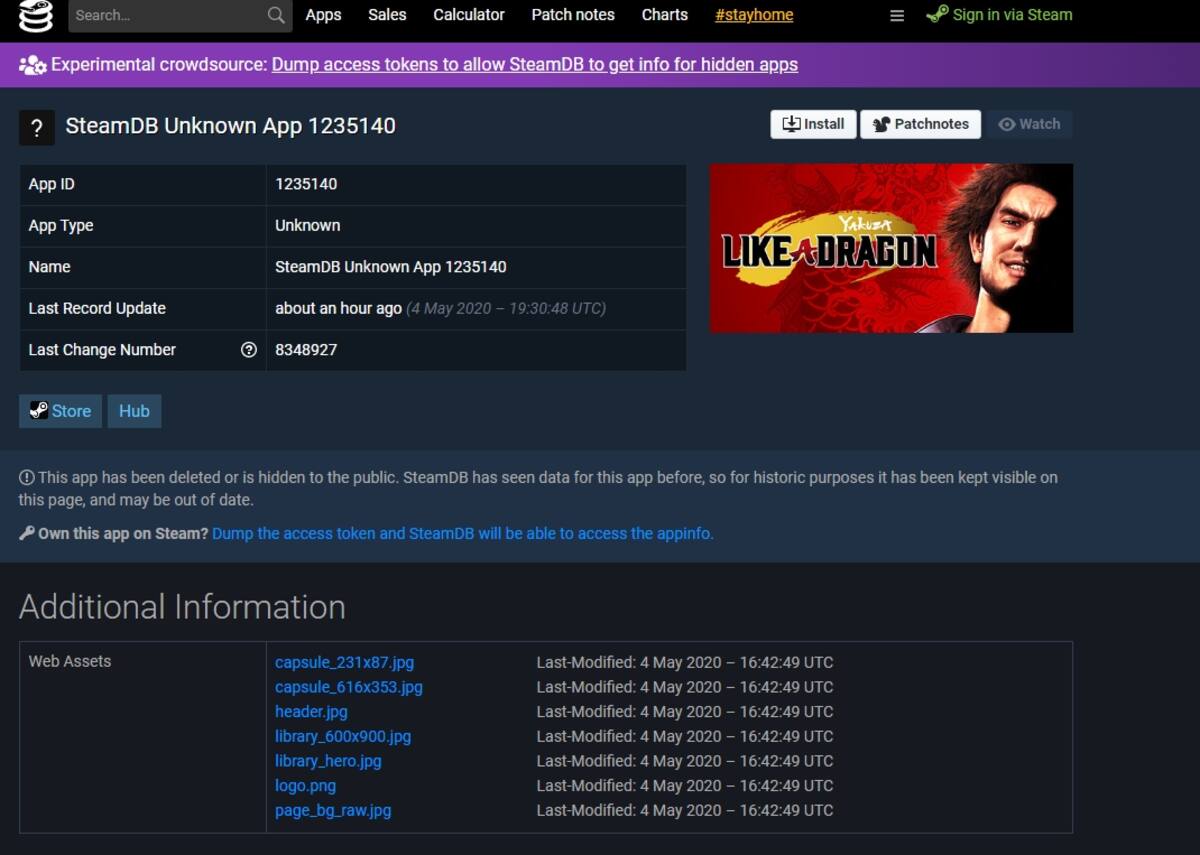Open the library_hero.jpg asset link
The height and width of the screenshot is (855, 1200).
coord(328,761)
